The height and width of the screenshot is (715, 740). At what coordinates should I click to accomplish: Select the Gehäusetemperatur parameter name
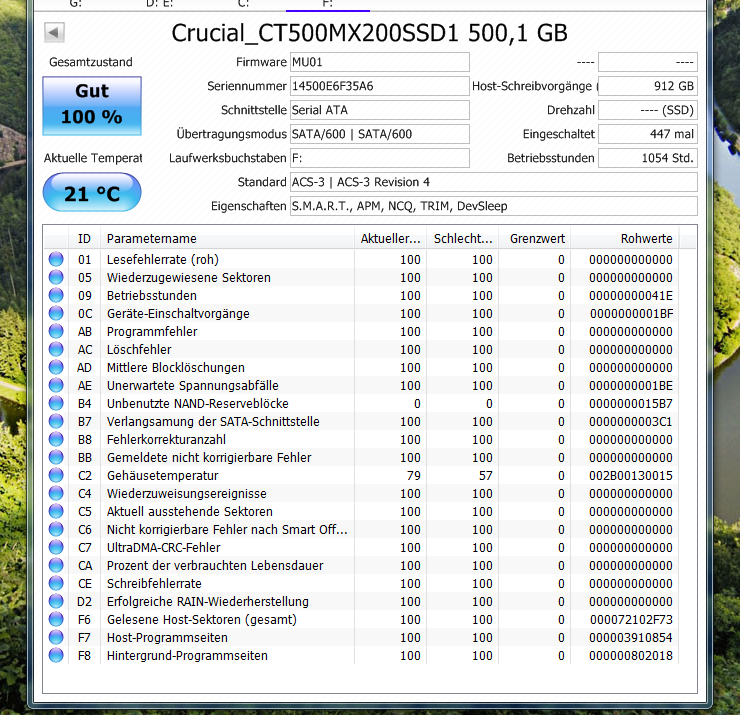tap(162, 476)
